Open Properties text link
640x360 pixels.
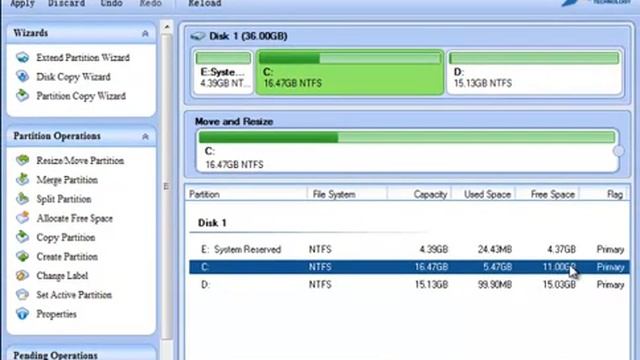(x=56, y=314)
